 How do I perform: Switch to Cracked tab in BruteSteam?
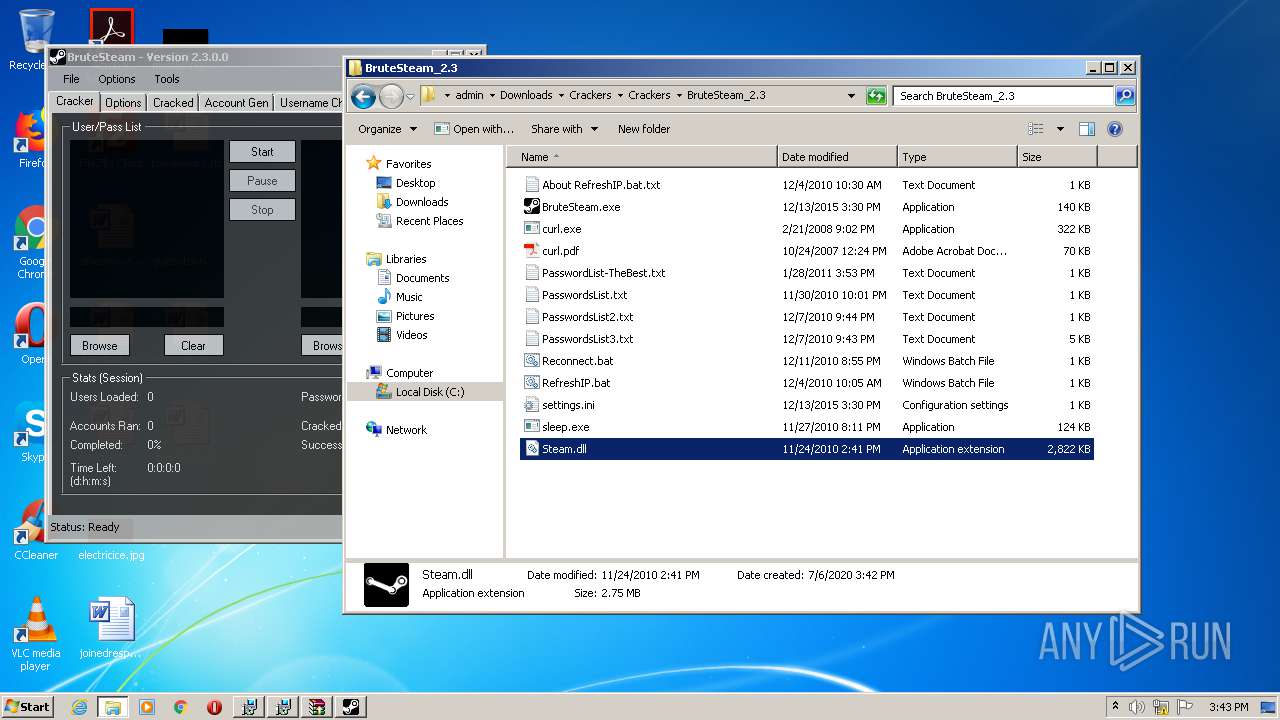[173, 103]
